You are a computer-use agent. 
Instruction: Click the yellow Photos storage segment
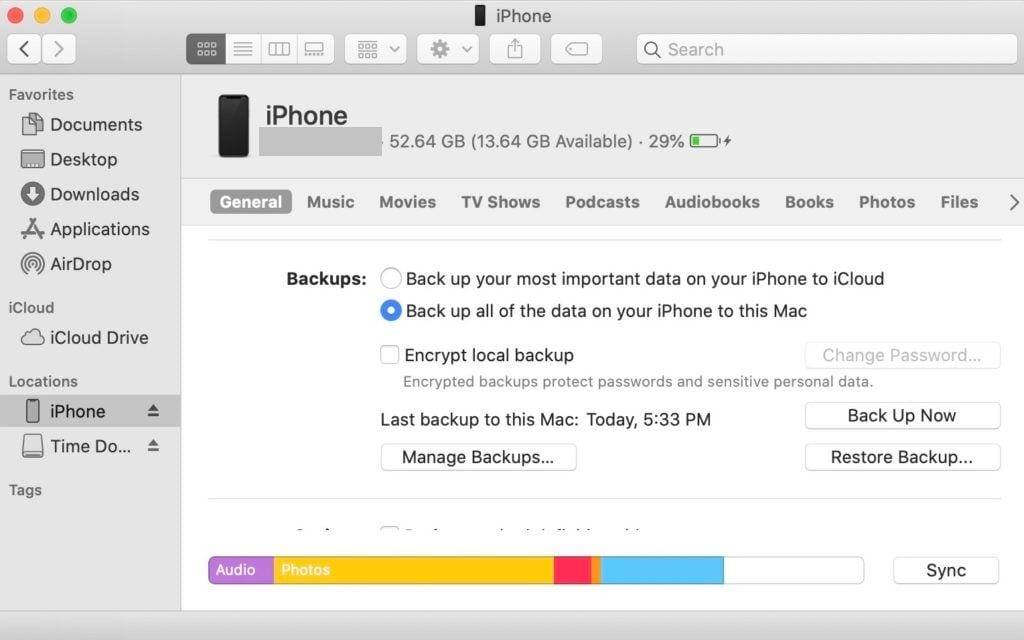coord(413,570)
